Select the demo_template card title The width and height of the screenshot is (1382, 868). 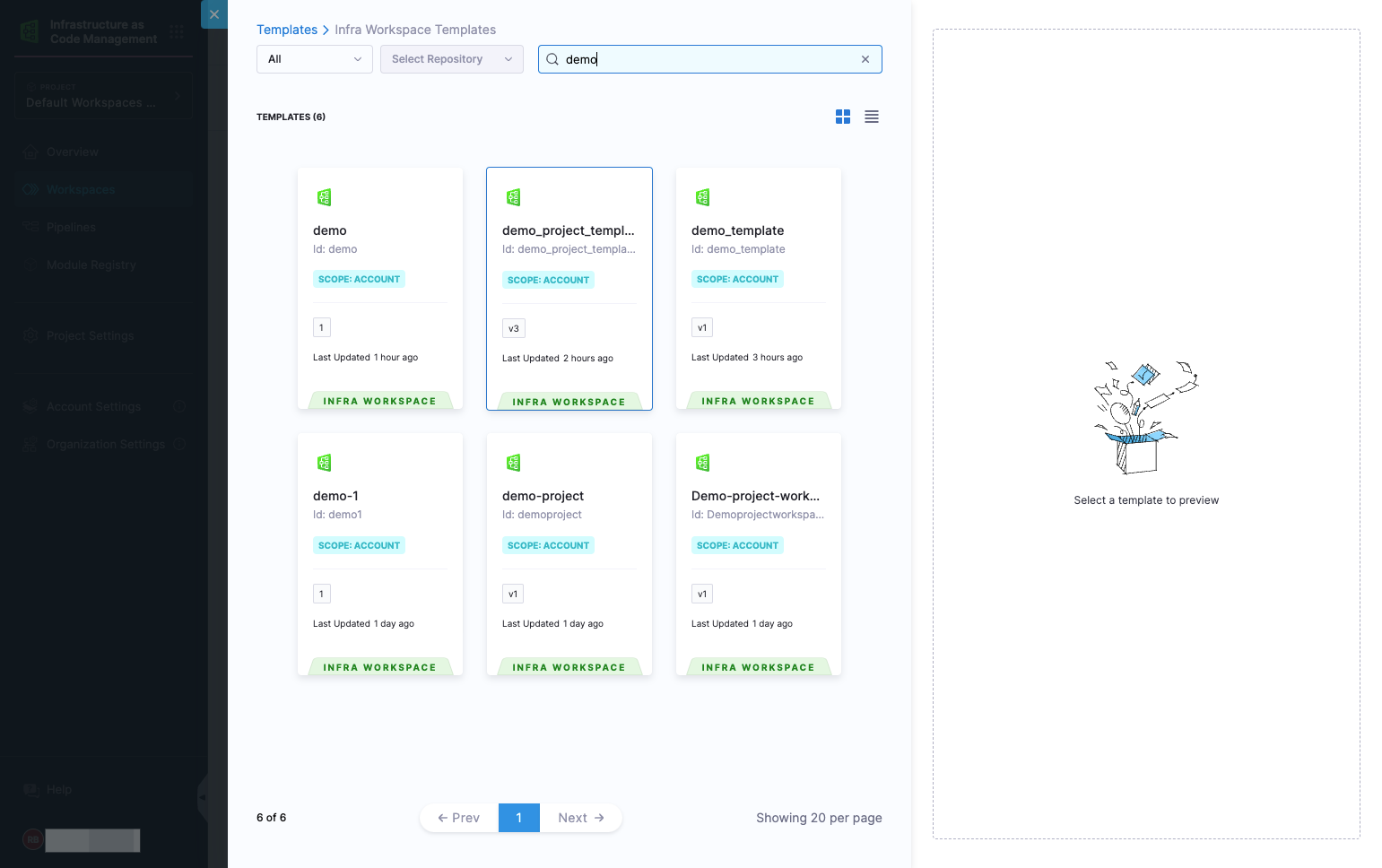pos(738,230)
